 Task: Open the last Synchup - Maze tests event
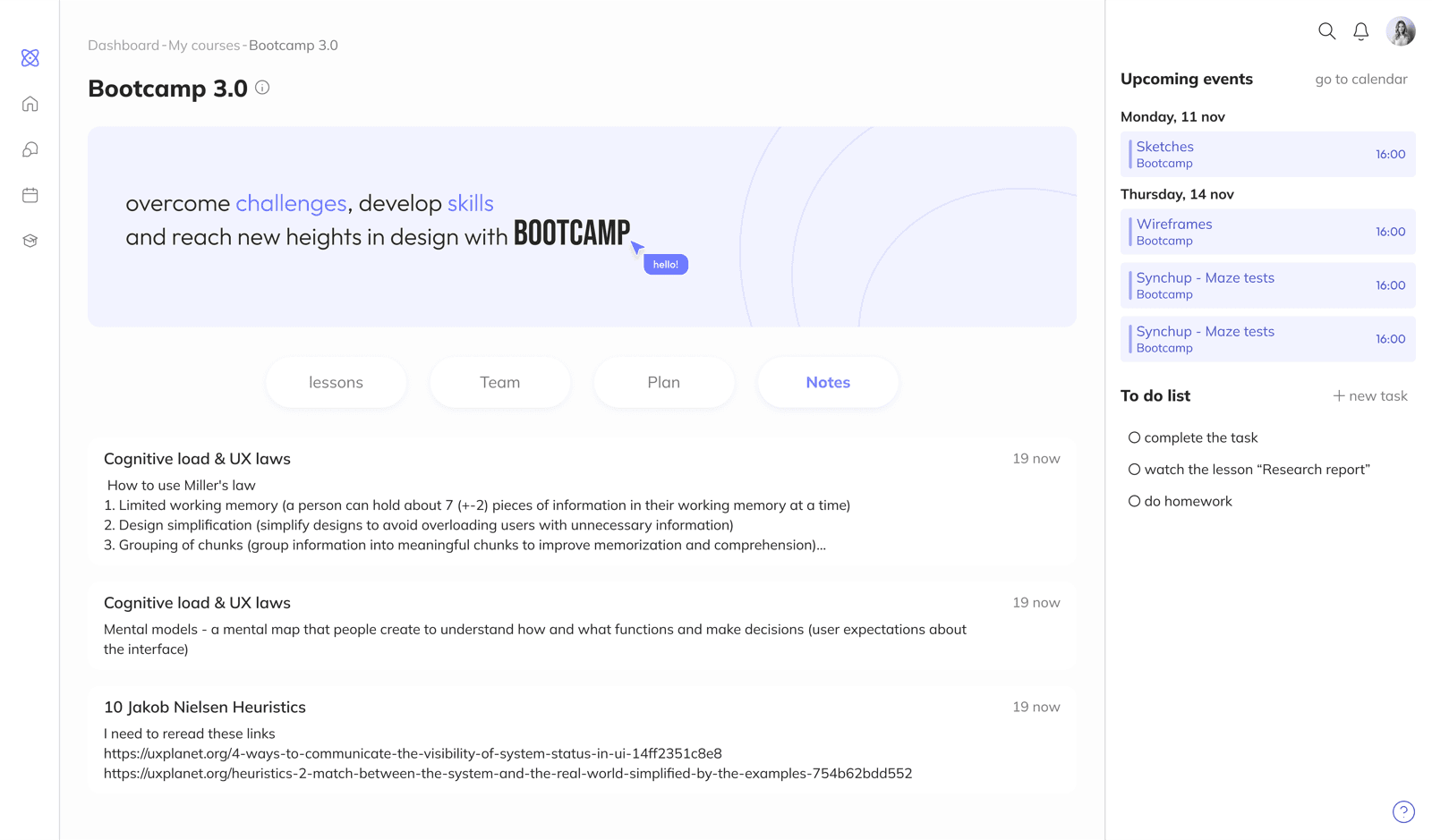point(1267,339)
